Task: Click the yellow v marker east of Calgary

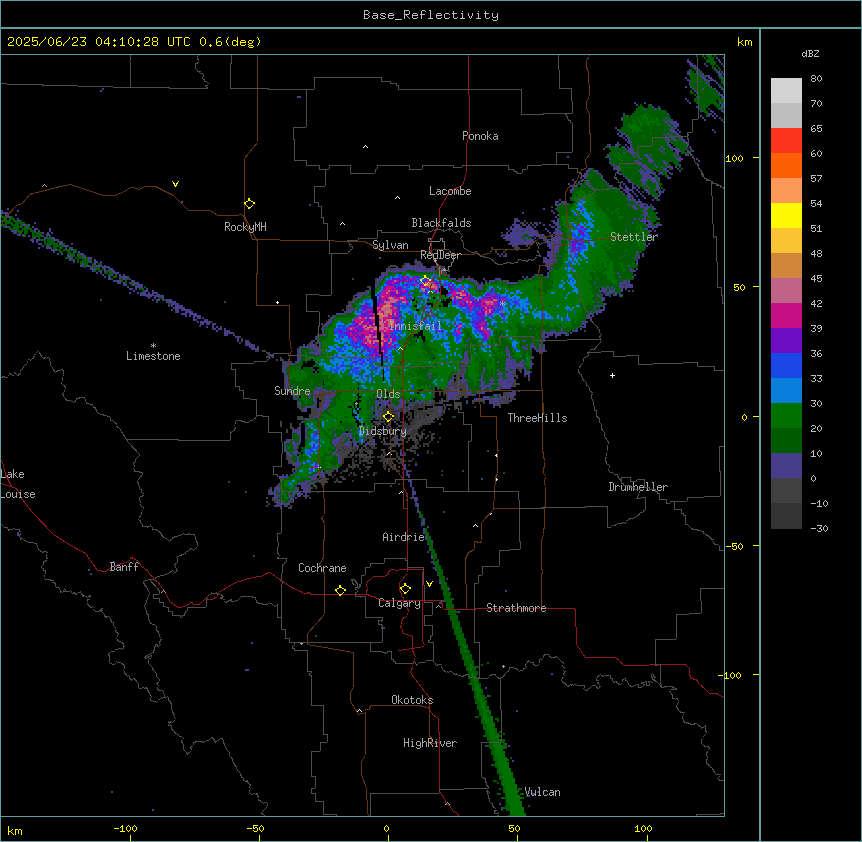Action: click(429, 584)
